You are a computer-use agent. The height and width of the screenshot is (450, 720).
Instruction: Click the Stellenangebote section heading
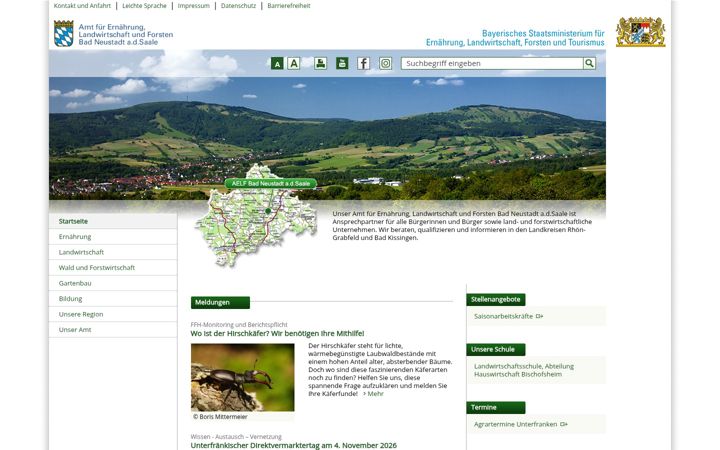496,299
